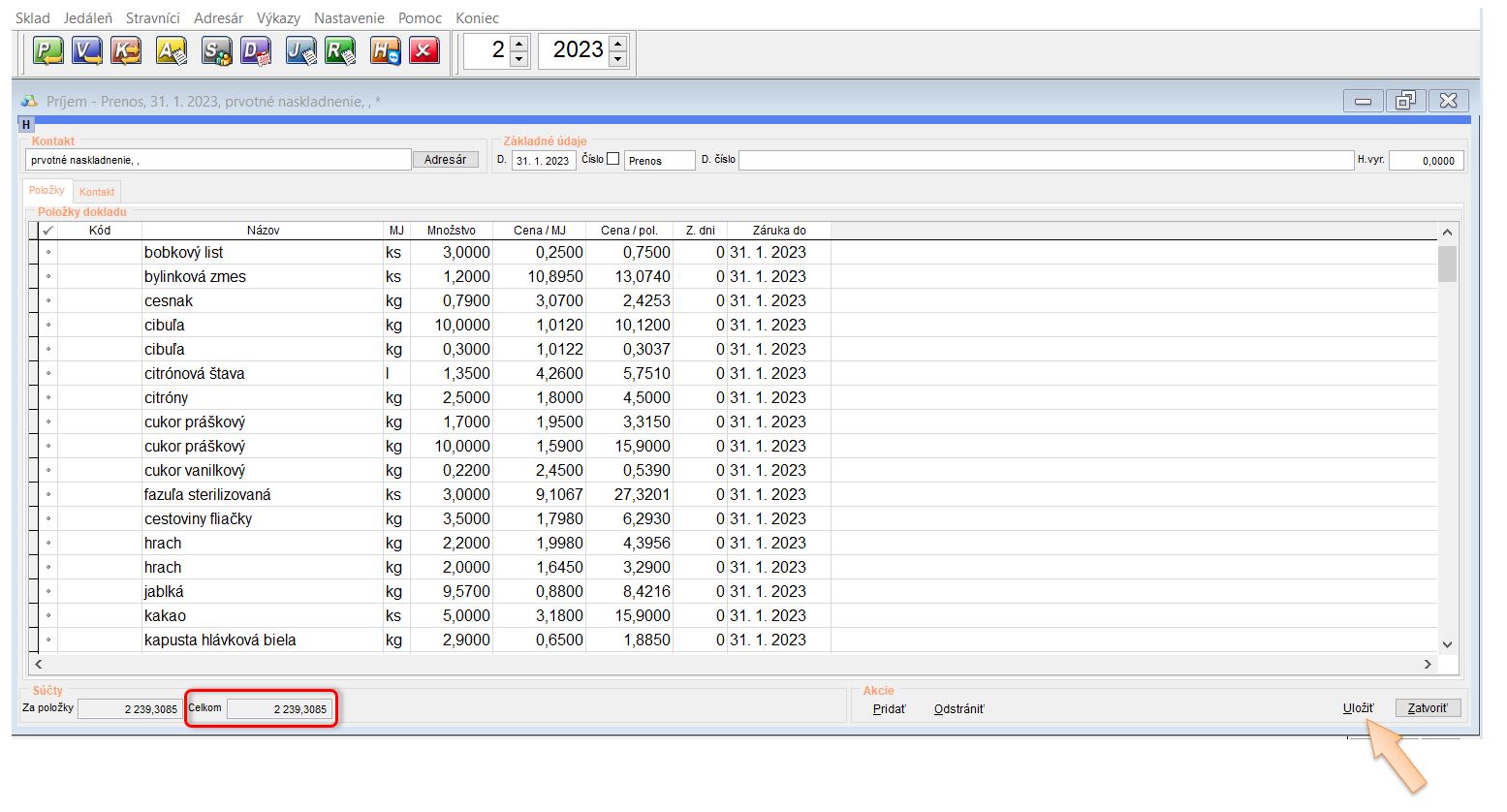The height and width of the screenshot is (812, 1507).
Task: Open the Výkazy menu
Action: [x=278, y=18]
